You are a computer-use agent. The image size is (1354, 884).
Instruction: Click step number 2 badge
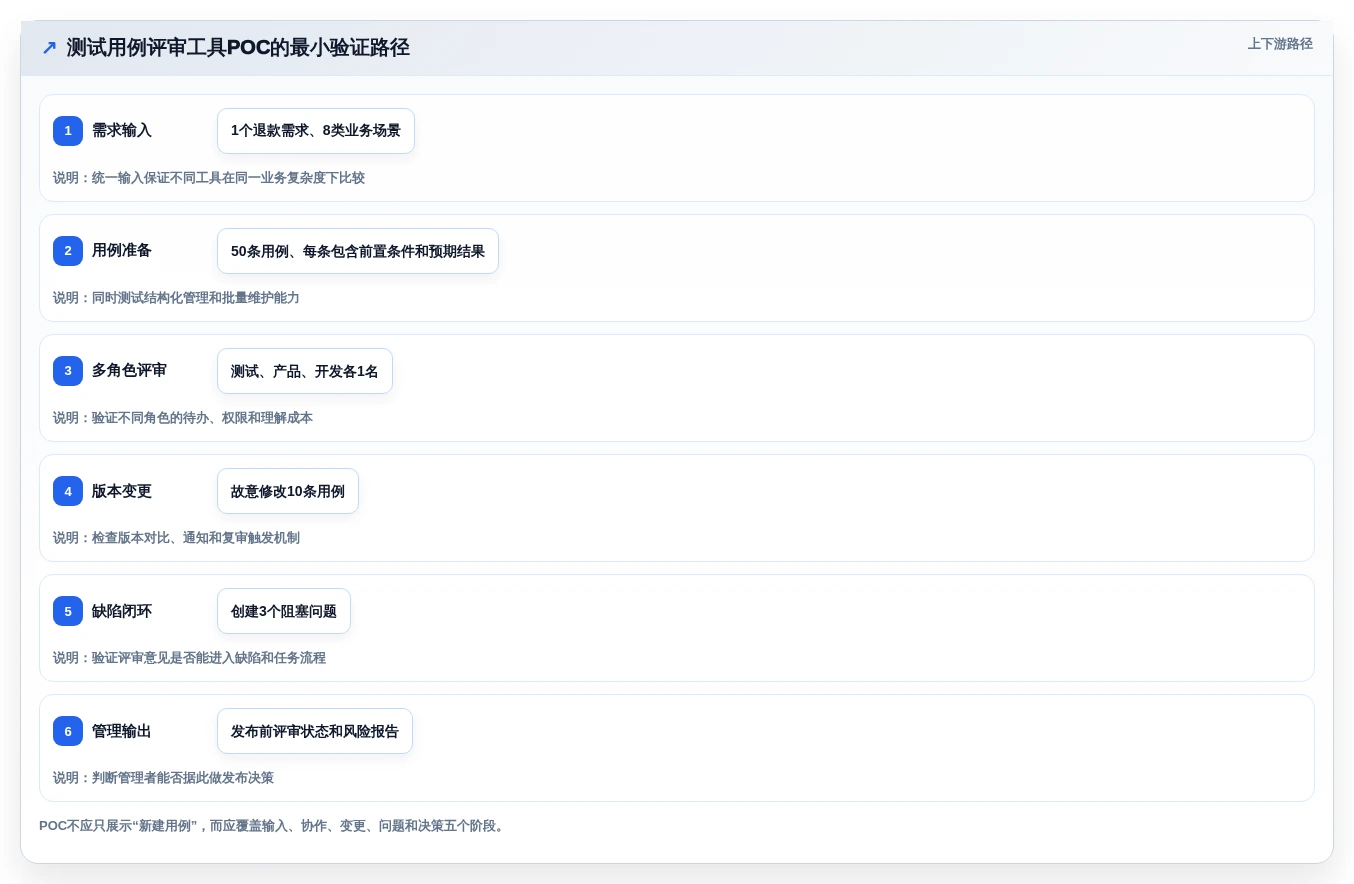click(x=68, y=251)
